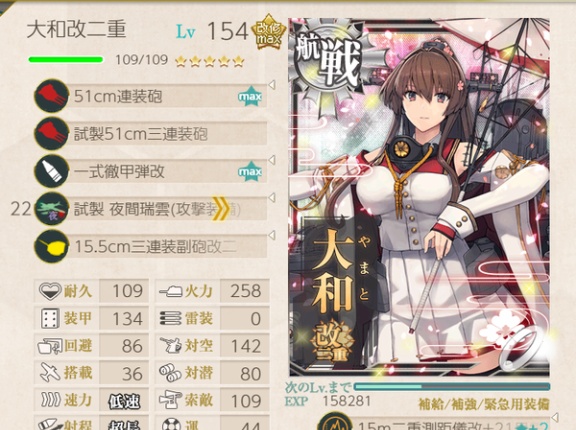Select the yellow secondary gun icon
The height and width of the screenshot is (430, 576).
coord(52,247)
